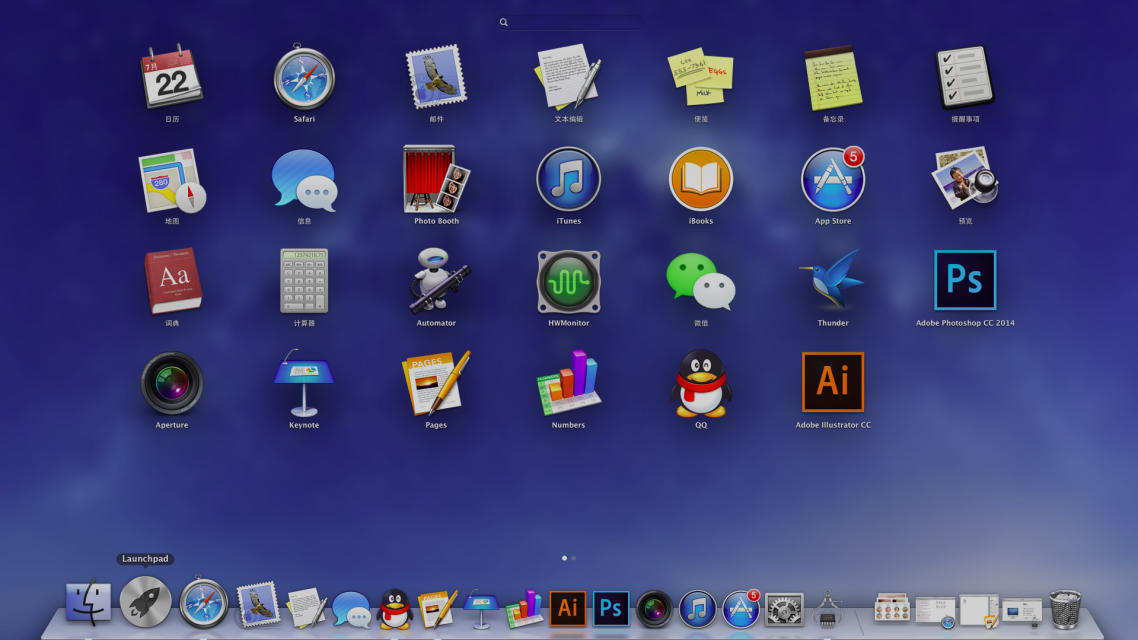The height and width of the screenshot is (640, 1138).
Task: Open 词典 dictionary app
Action: 172,282
